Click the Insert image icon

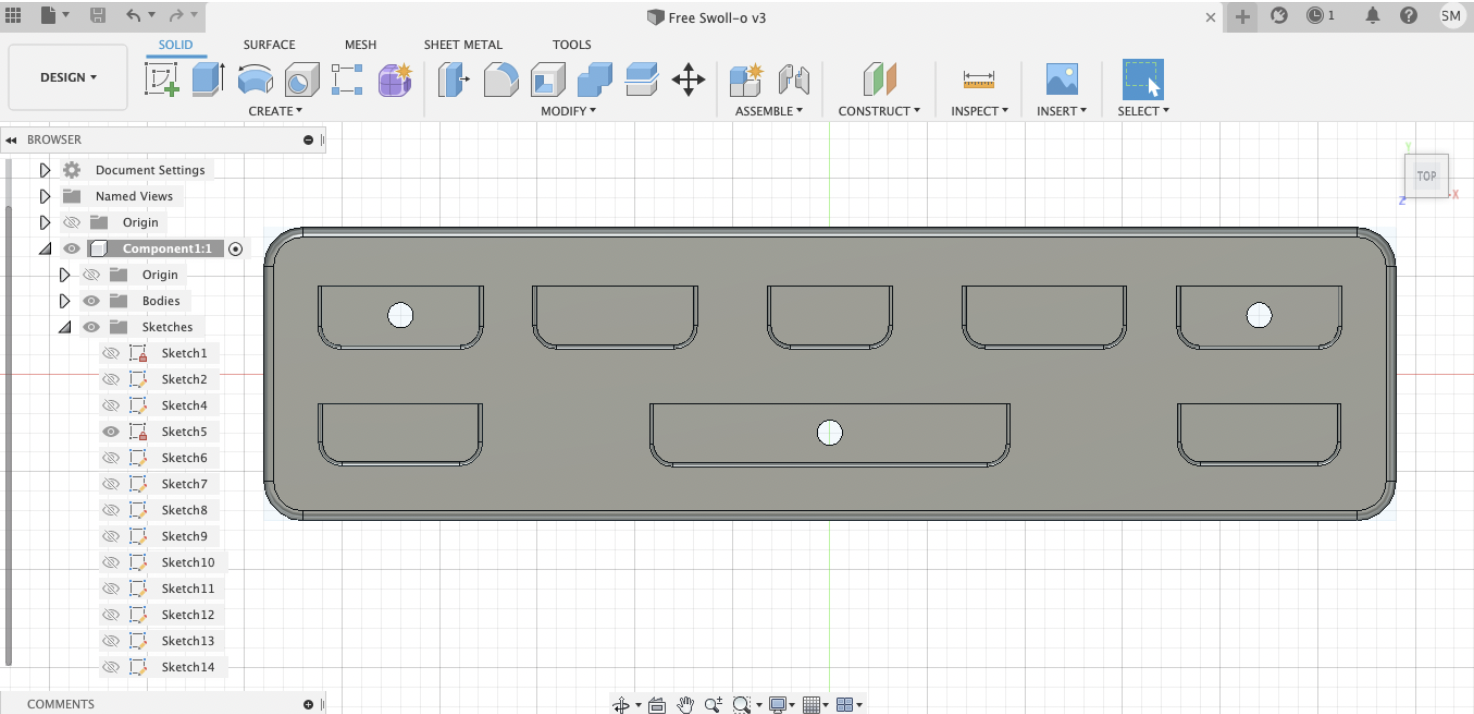1061,79
